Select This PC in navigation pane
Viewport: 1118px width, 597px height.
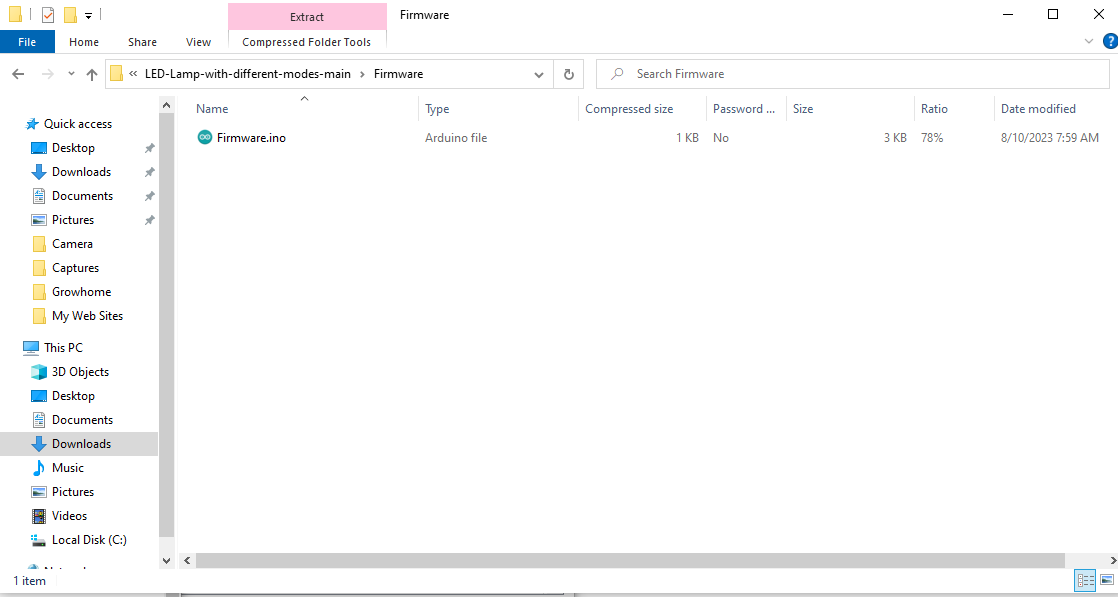point(63,347)
